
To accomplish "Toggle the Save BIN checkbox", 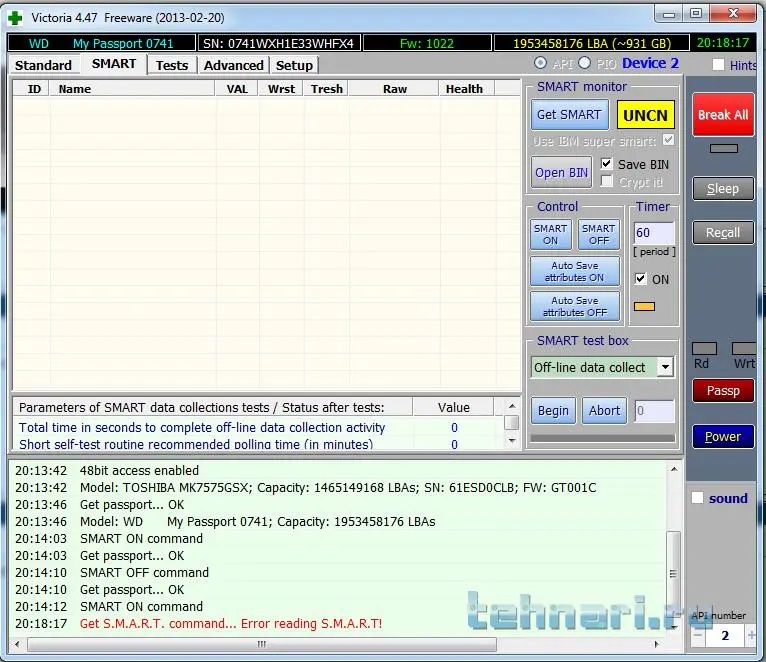I will [x=607, y=164].
